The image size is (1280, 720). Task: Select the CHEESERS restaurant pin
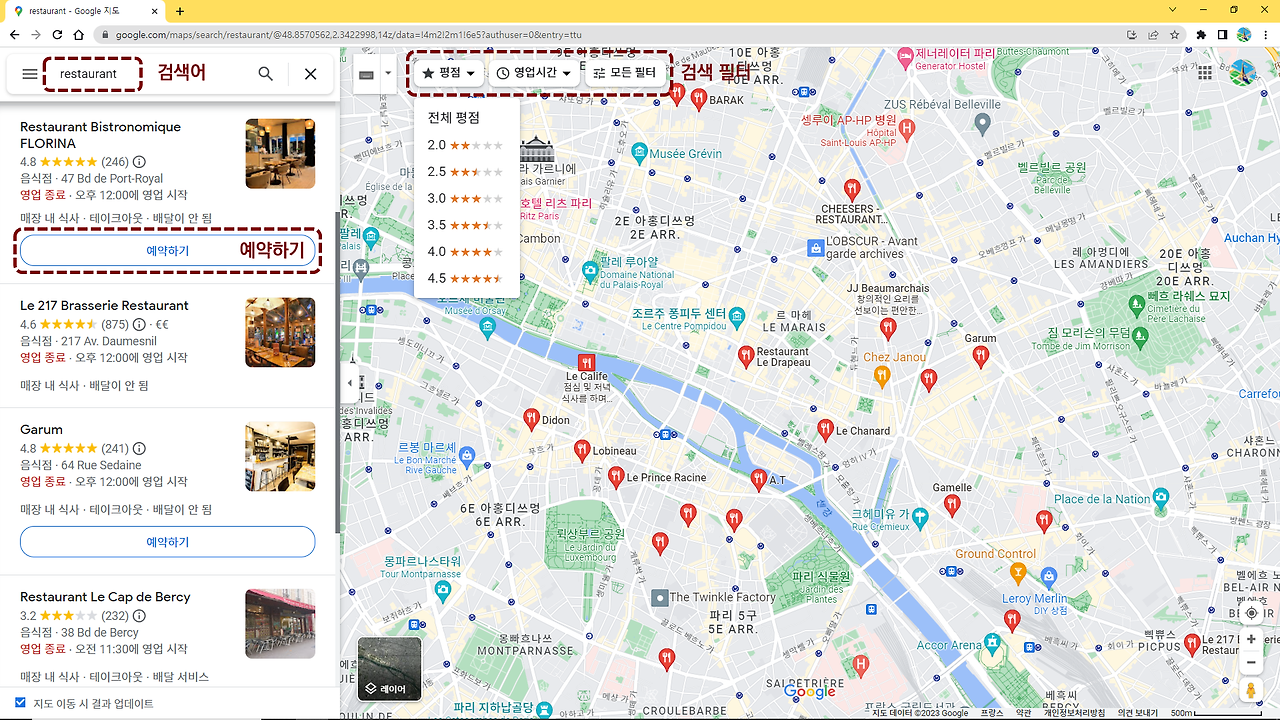click(852, 188)
